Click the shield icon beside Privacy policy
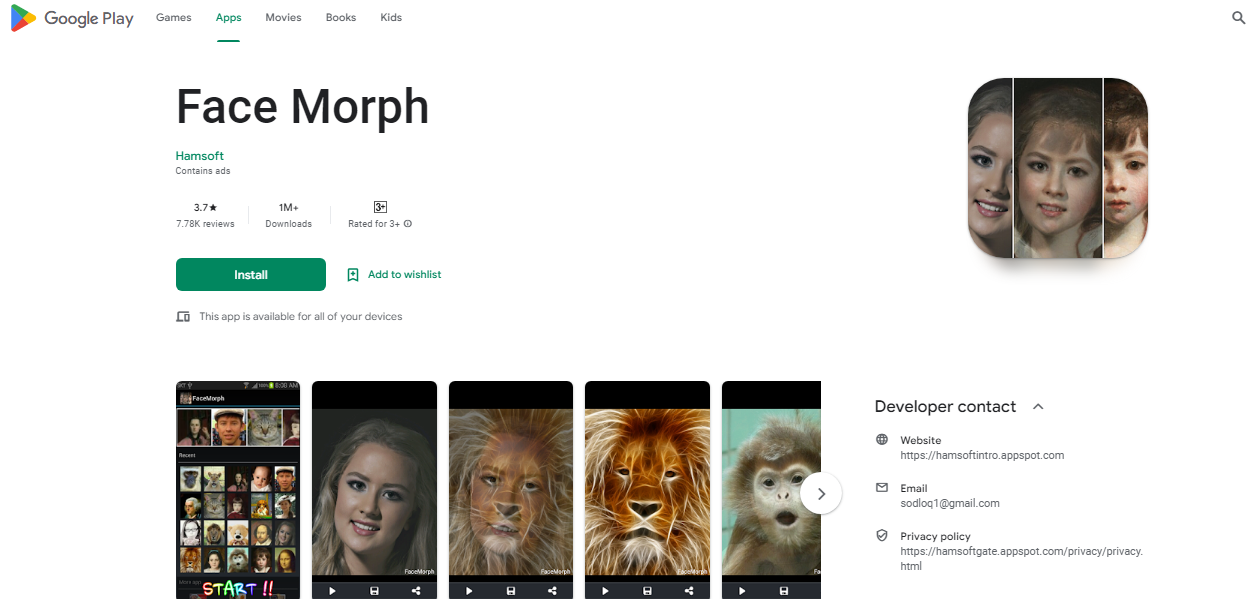The width and height of the screenshot is (1255, 599). coord(881,536)
